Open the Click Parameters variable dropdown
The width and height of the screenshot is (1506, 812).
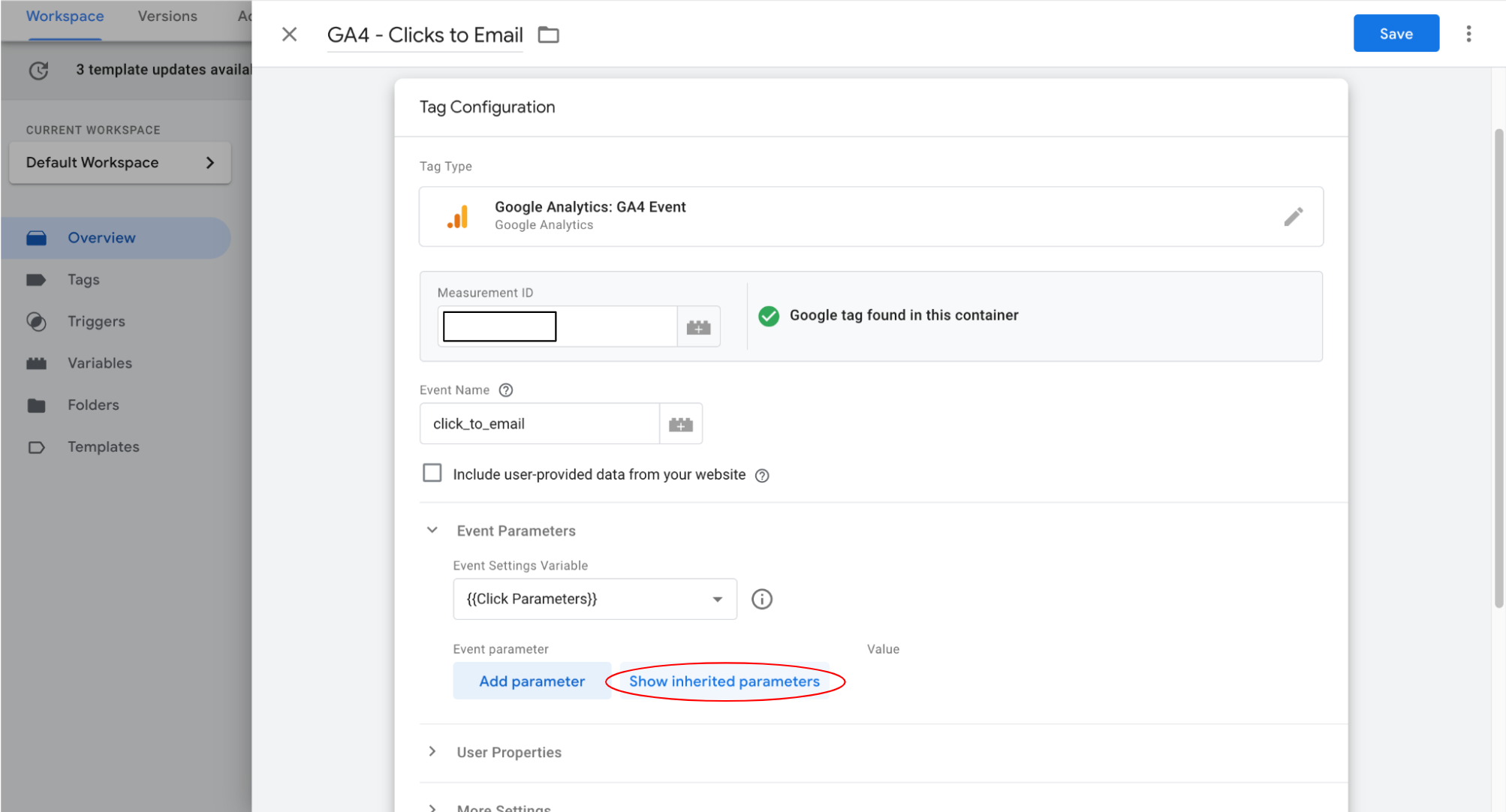coord(594,599)
